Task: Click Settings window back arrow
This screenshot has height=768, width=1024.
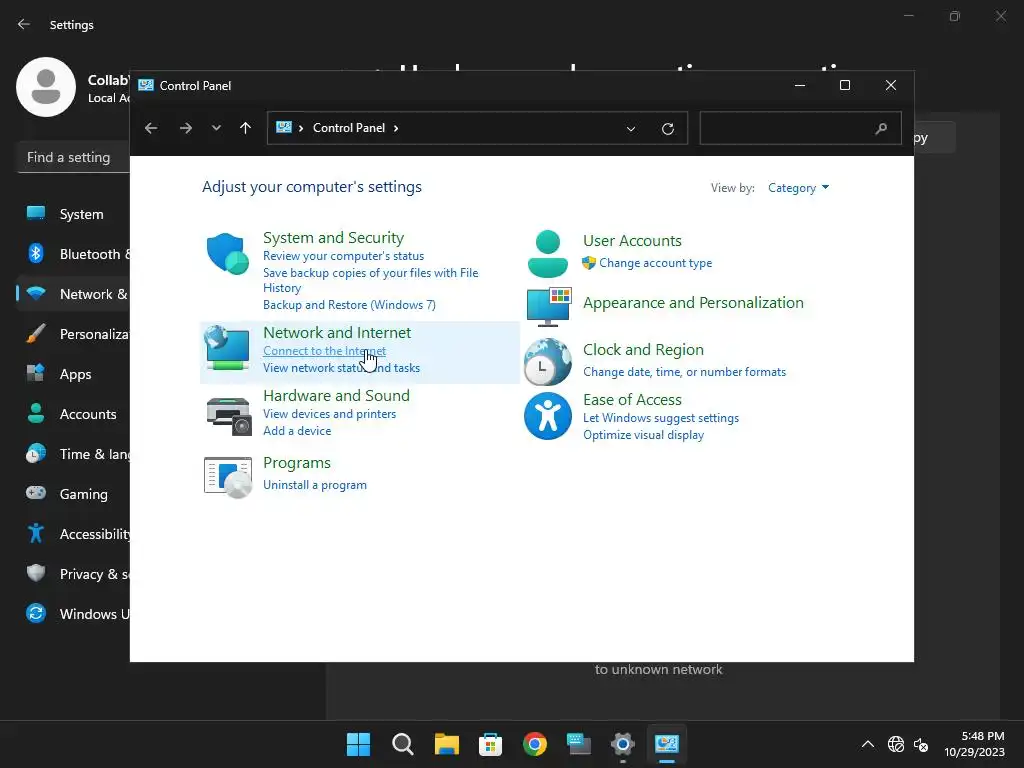Action: point(24,24)
